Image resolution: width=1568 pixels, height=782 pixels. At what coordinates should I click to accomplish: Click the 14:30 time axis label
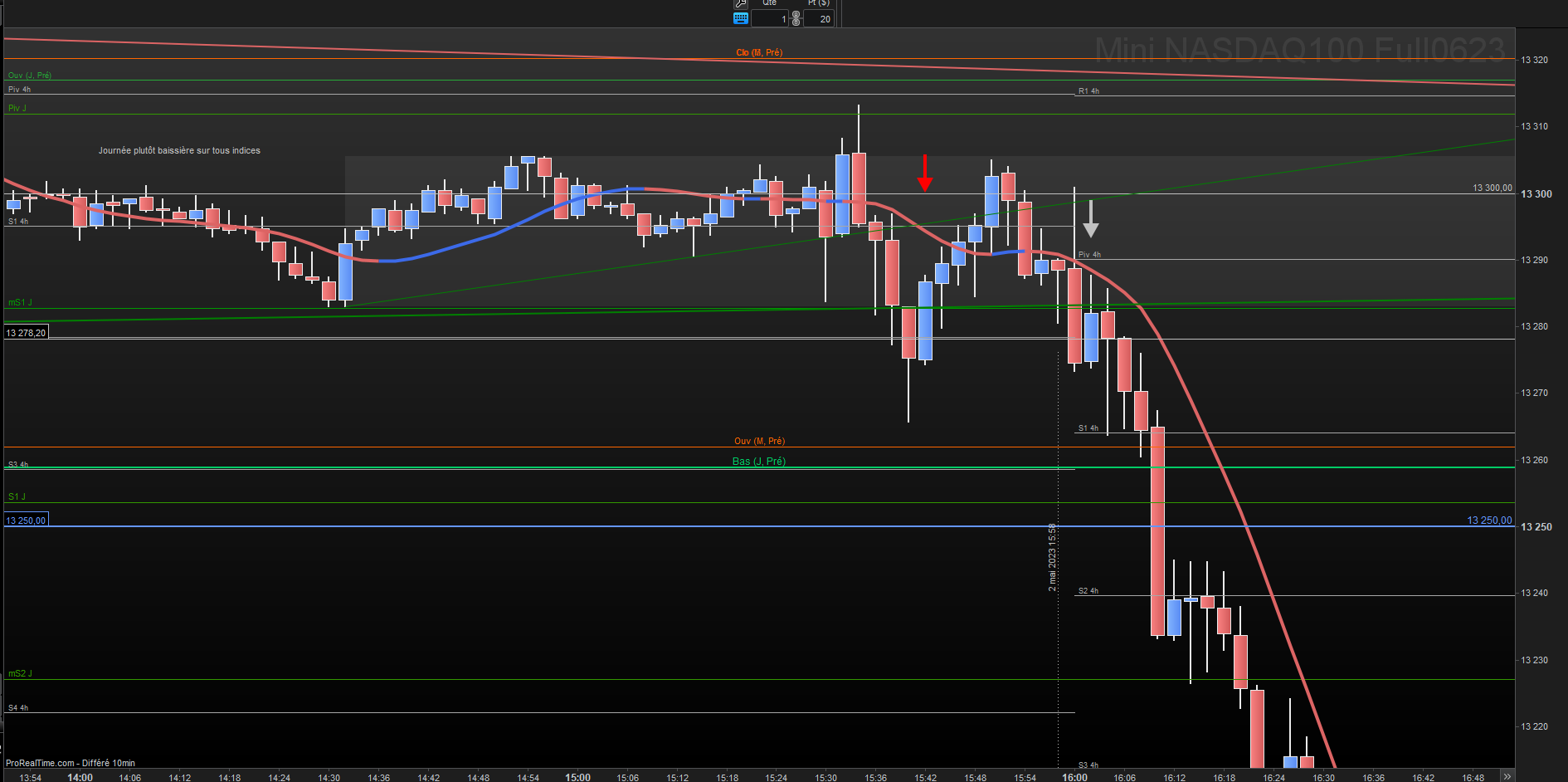click(x=329, y=778)
